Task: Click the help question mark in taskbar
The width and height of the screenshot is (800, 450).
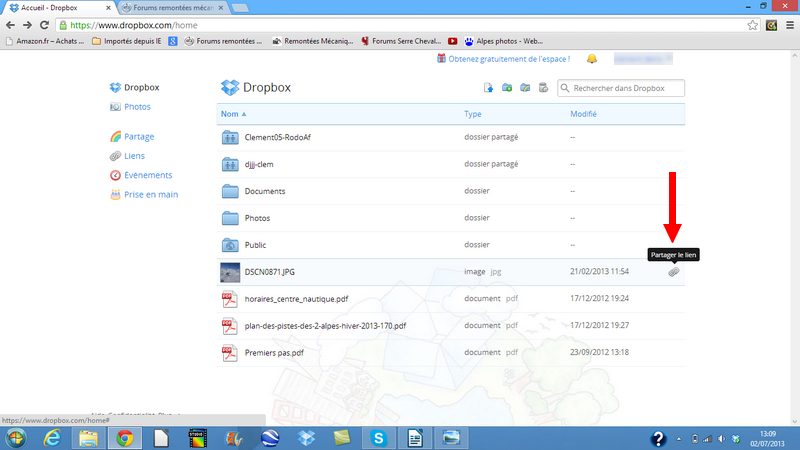Action: [x=658, y=439]
